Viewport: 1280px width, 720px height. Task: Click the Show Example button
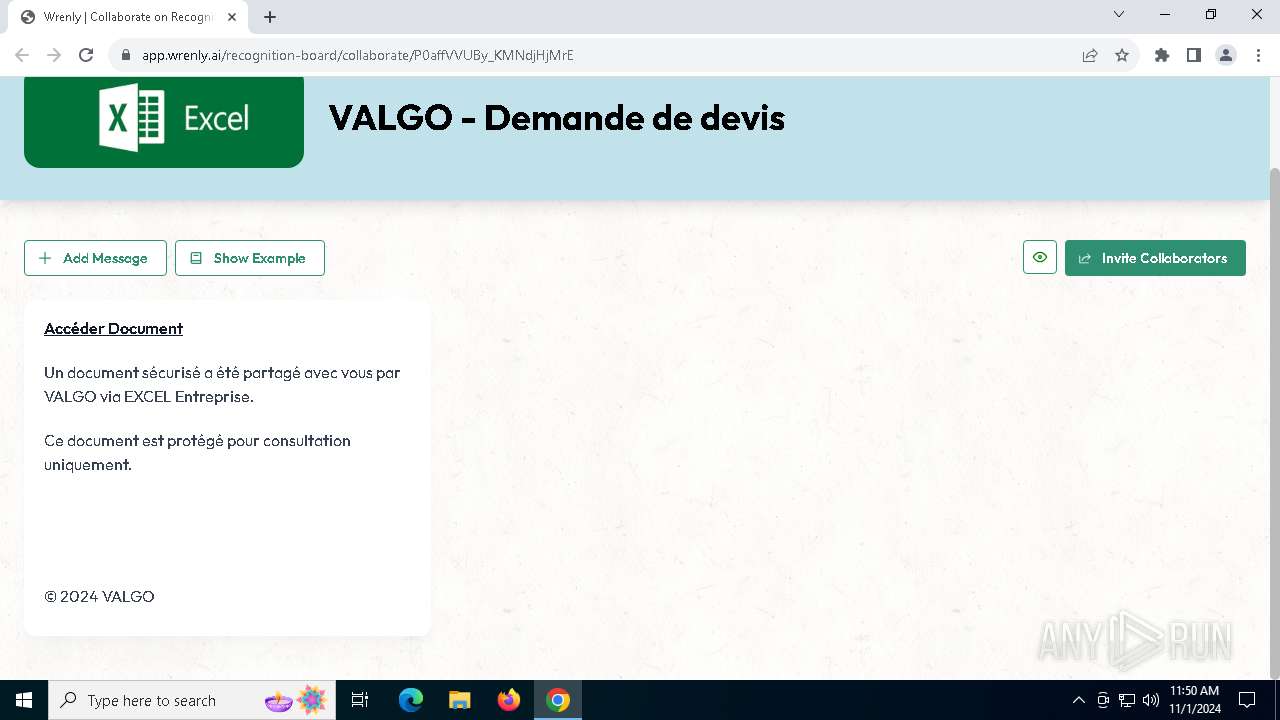(250, 258)
